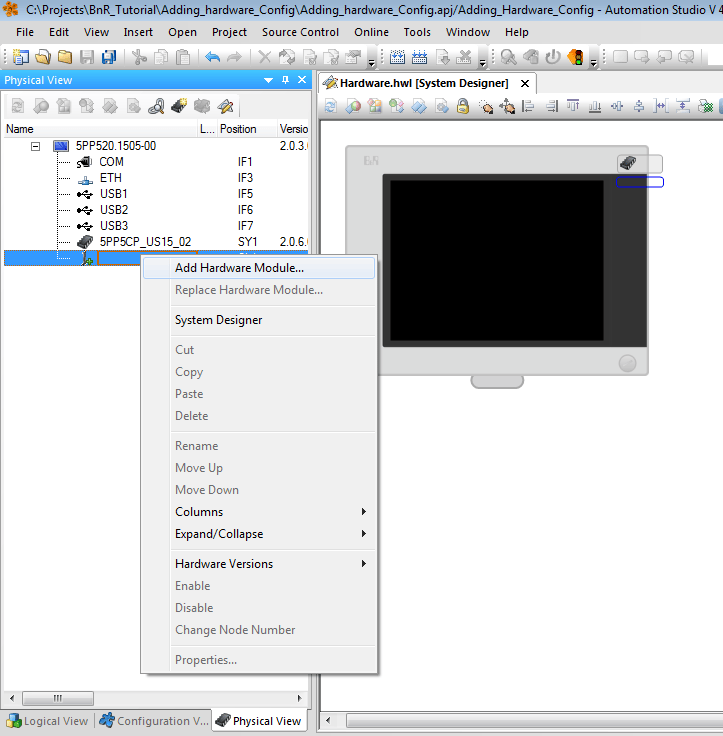723x736 pixels.
Task: Click the Redo arrow icon
Action: [234, 57]
